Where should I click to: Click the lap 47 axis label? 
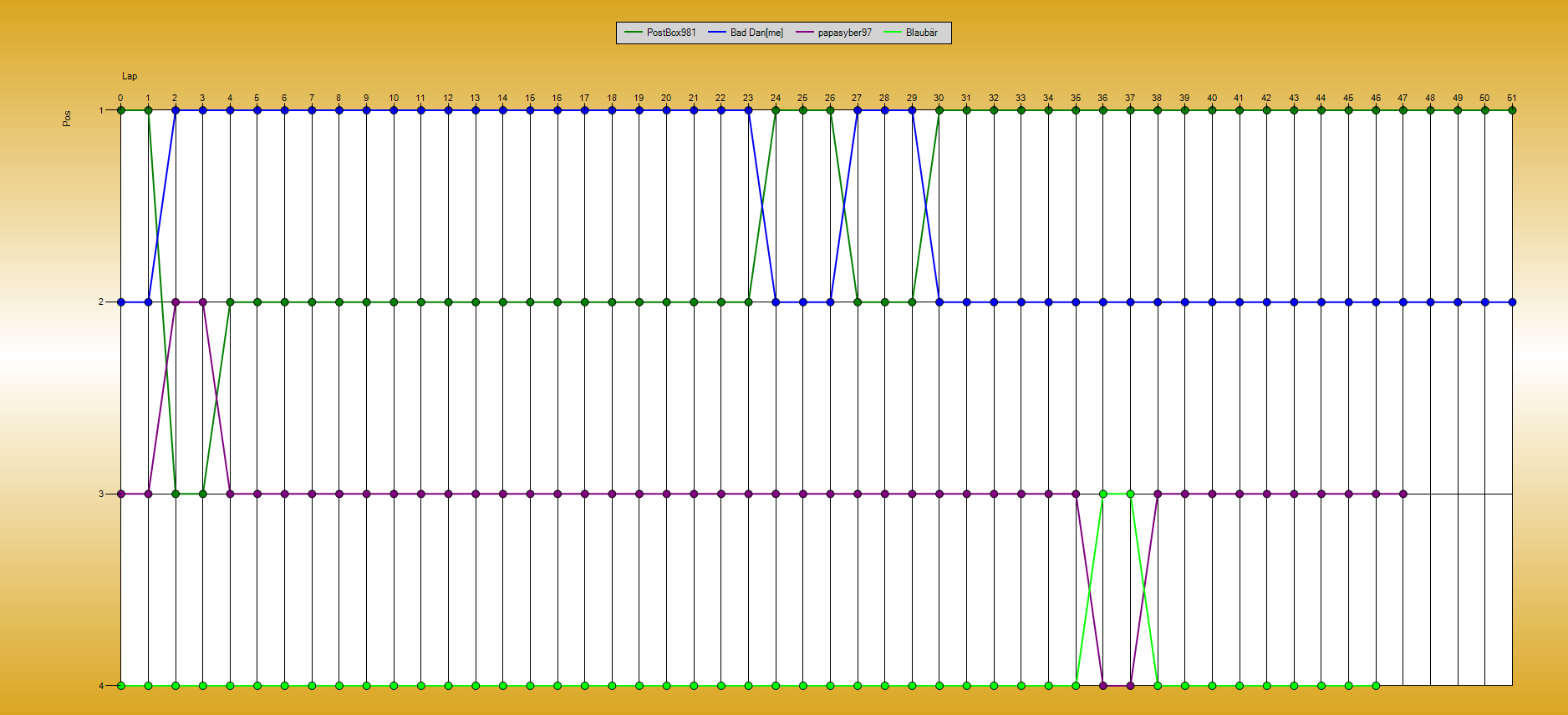tap(1403, 98)
